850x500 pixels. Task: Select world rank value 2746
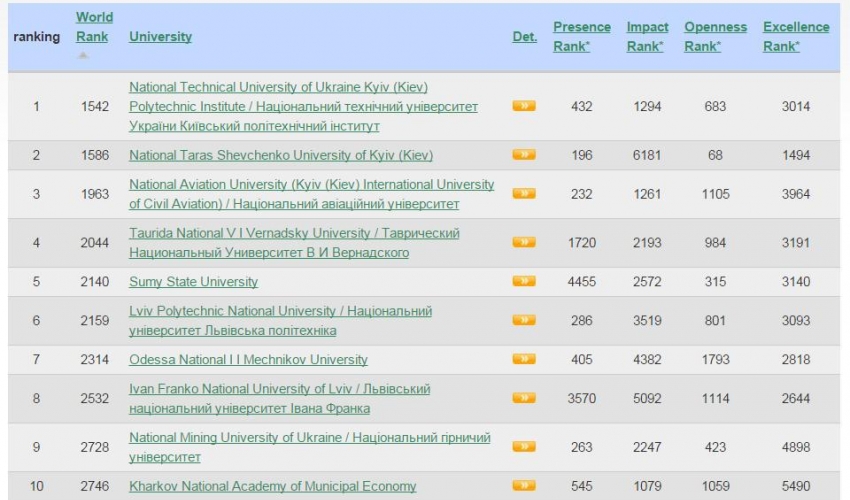point(94,486)
